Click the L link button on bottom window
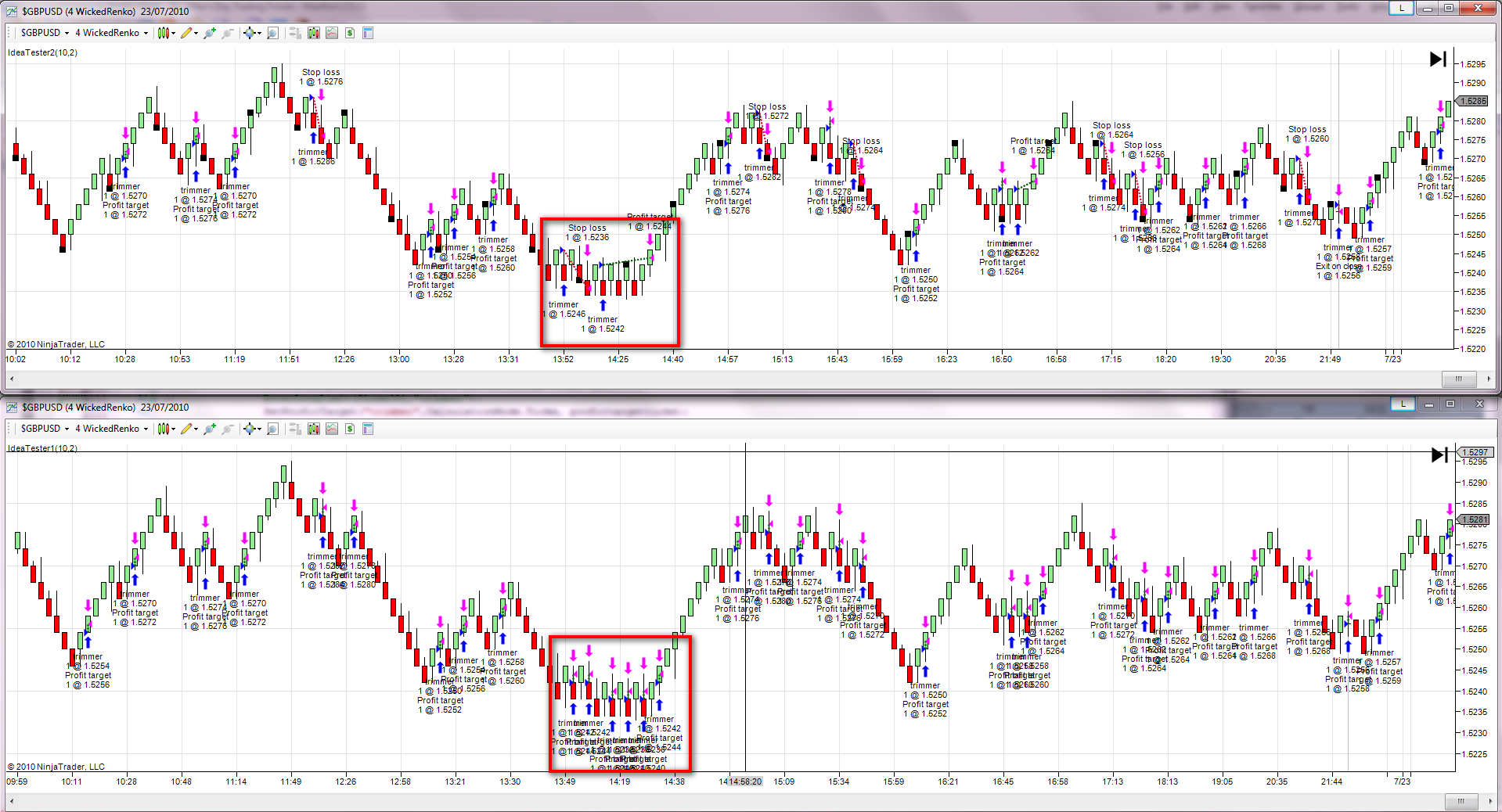Viewport: 1502px width, 812px height. [x=1403, y=404]
